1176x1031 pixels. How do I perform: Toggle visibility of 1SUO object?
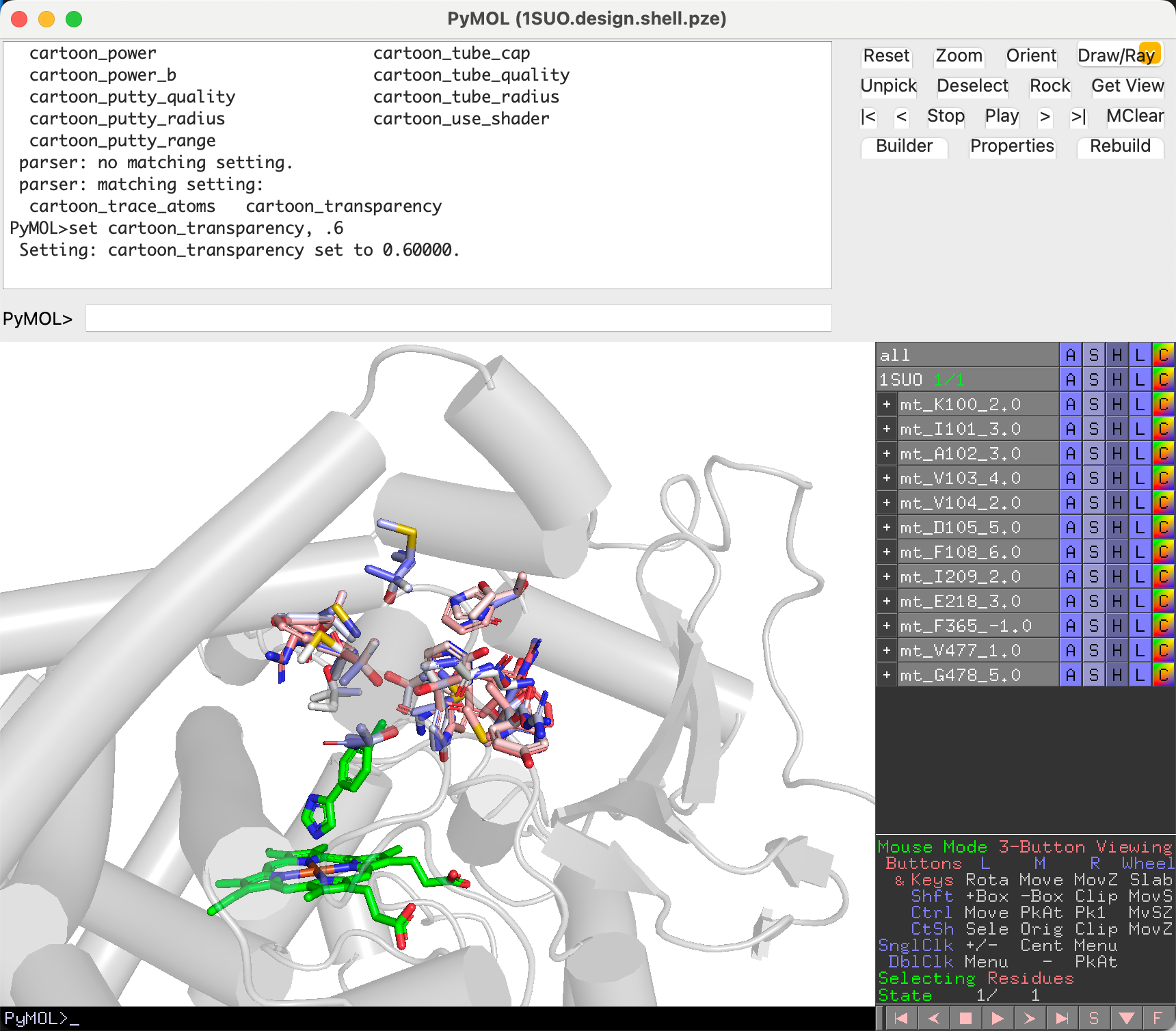[967, 379]
